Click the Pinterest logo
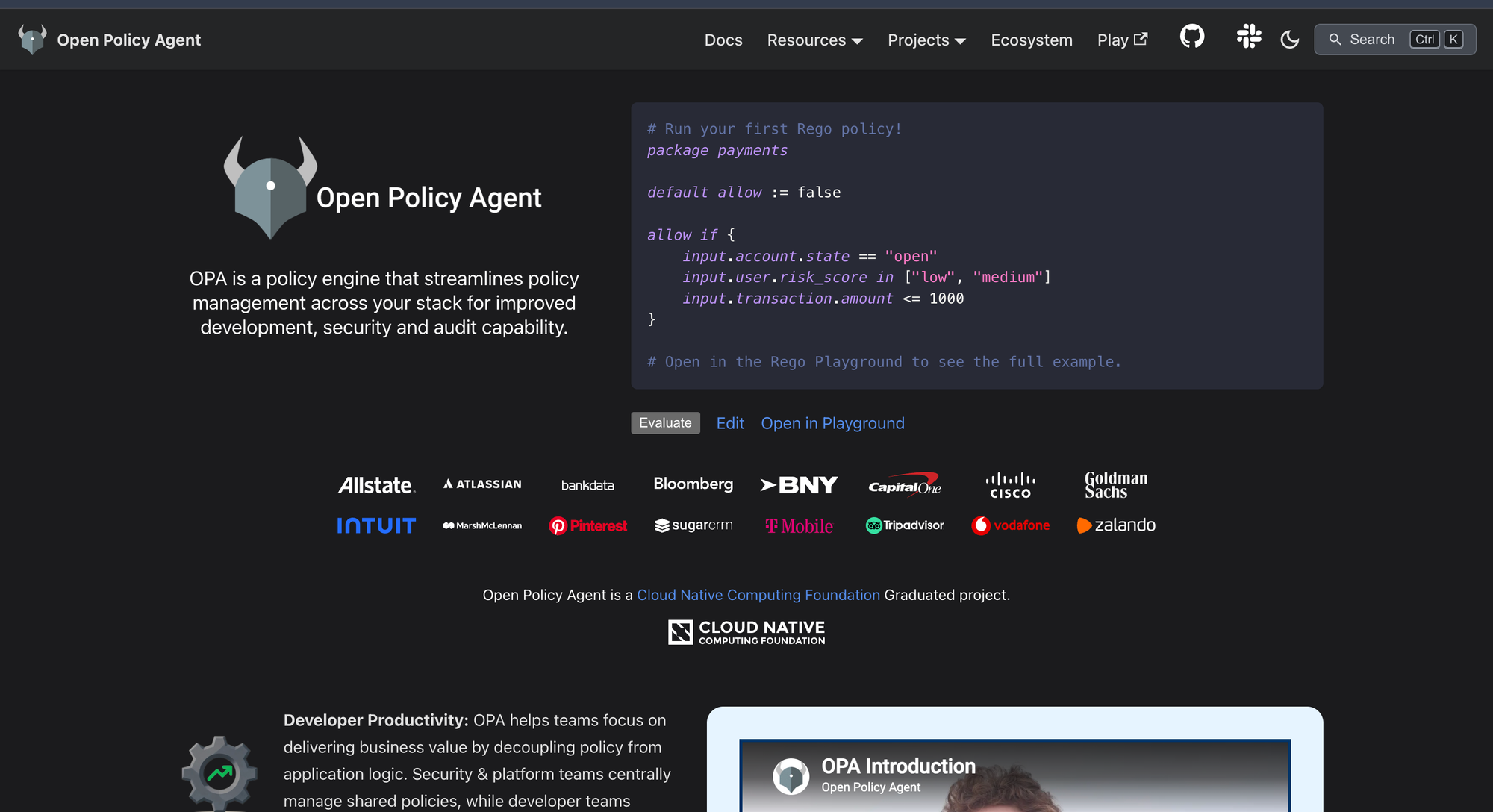The height and width of the screenshot is (812, 1493). pos(588,526)
